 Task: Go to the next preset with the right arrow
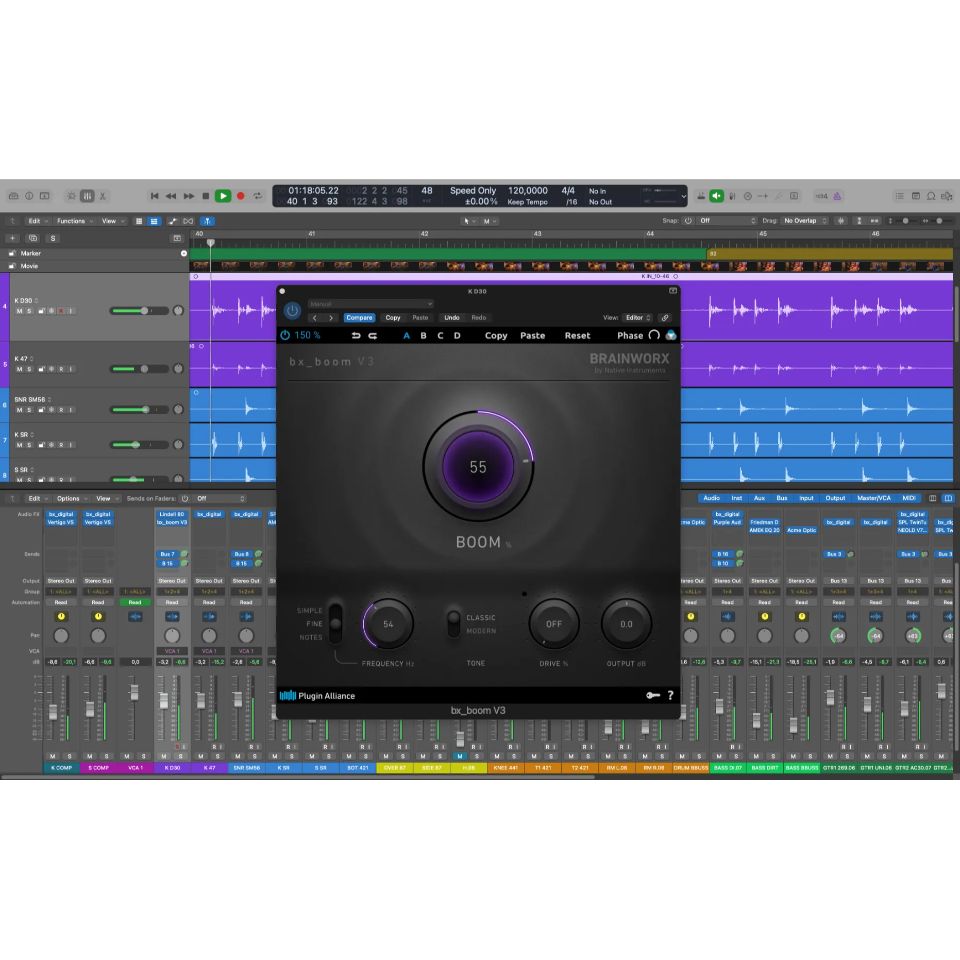click(331, 318)
